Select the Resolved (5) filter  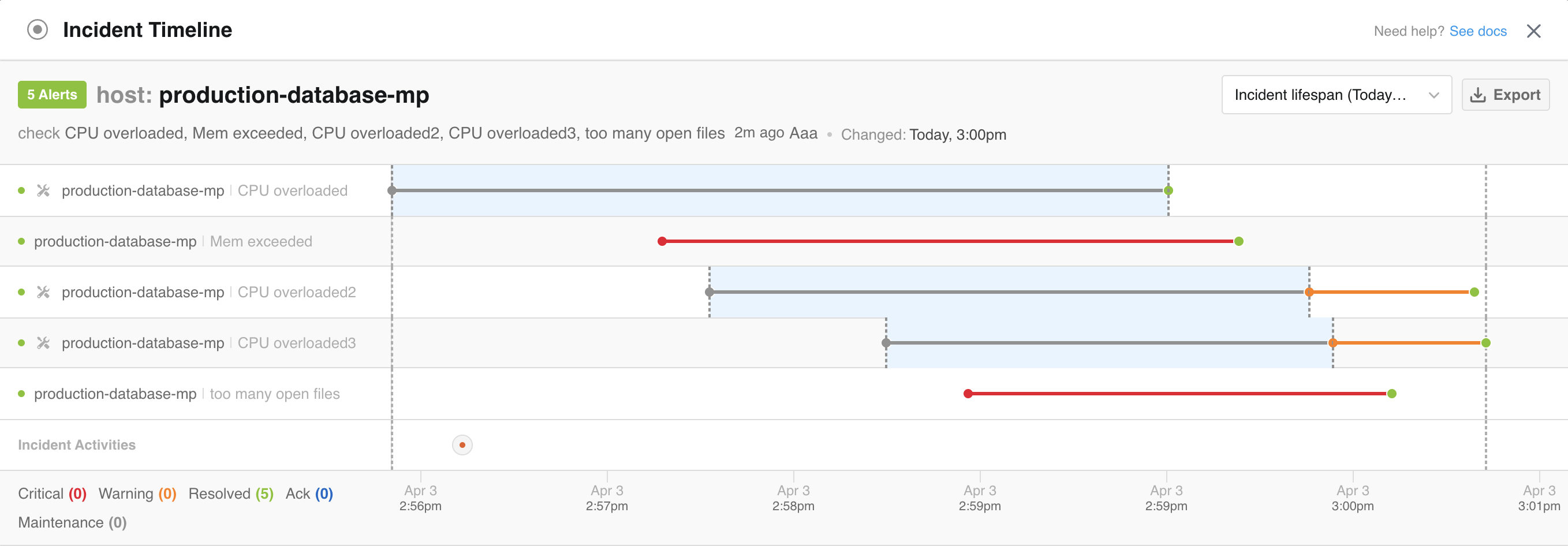pos(230,493)
